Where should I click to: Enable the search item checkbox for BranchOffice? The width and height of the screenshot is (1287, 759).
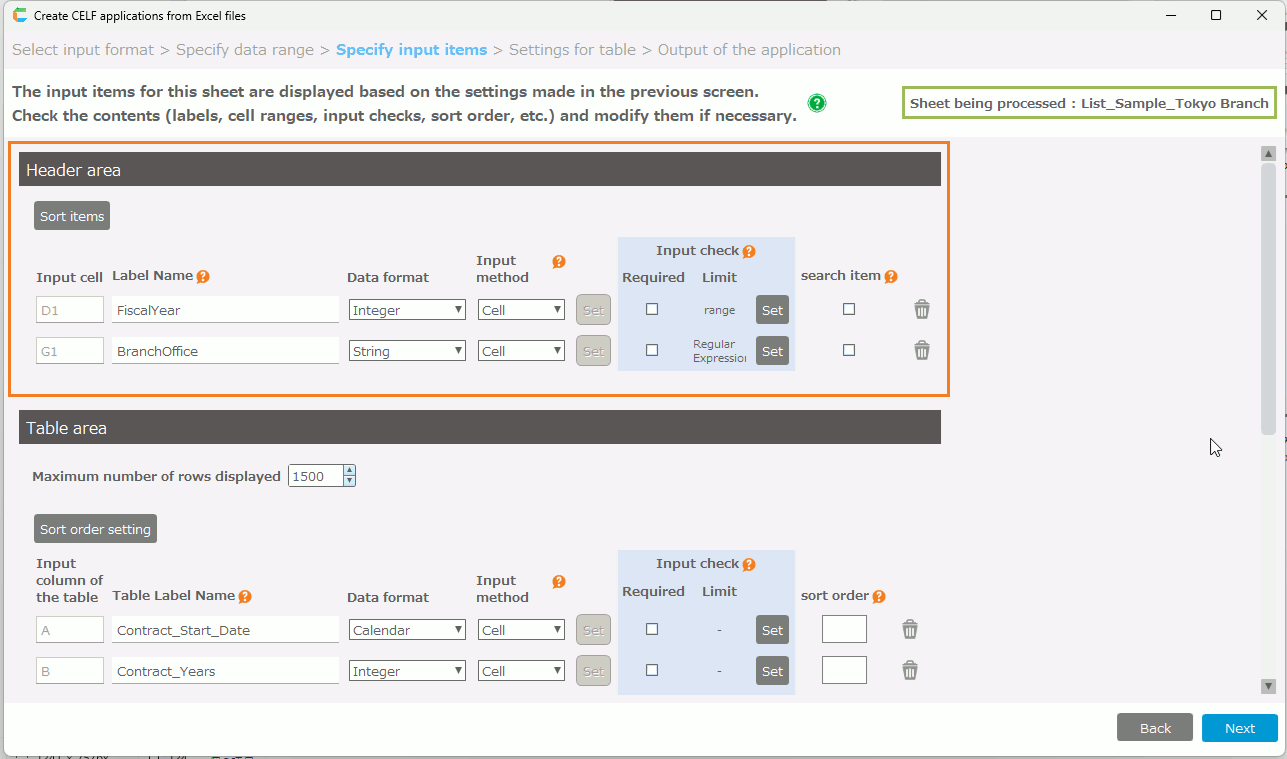(x=849, y=351)
